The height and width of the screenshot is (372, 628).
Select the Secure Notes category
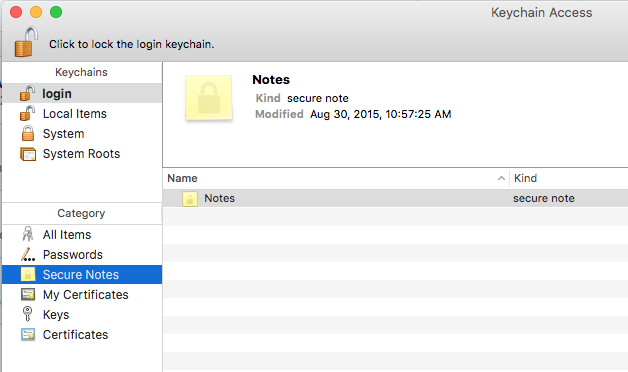click(x=82, y=275)
